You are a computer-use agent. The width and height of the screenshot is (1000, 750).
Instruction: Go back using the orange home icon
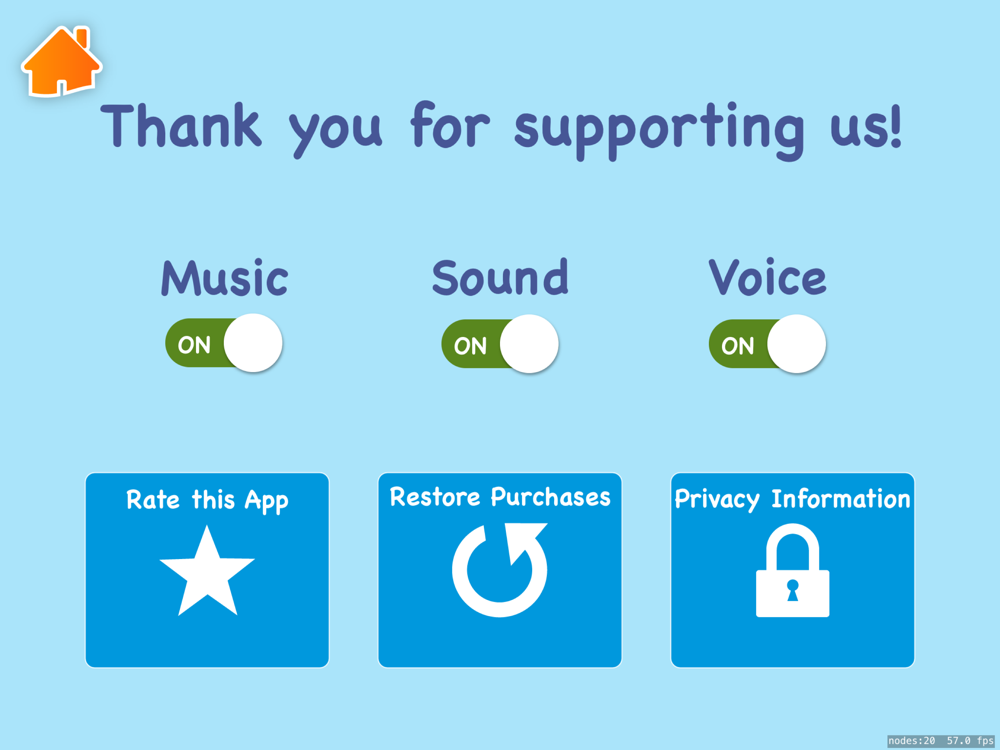point(61,61)
